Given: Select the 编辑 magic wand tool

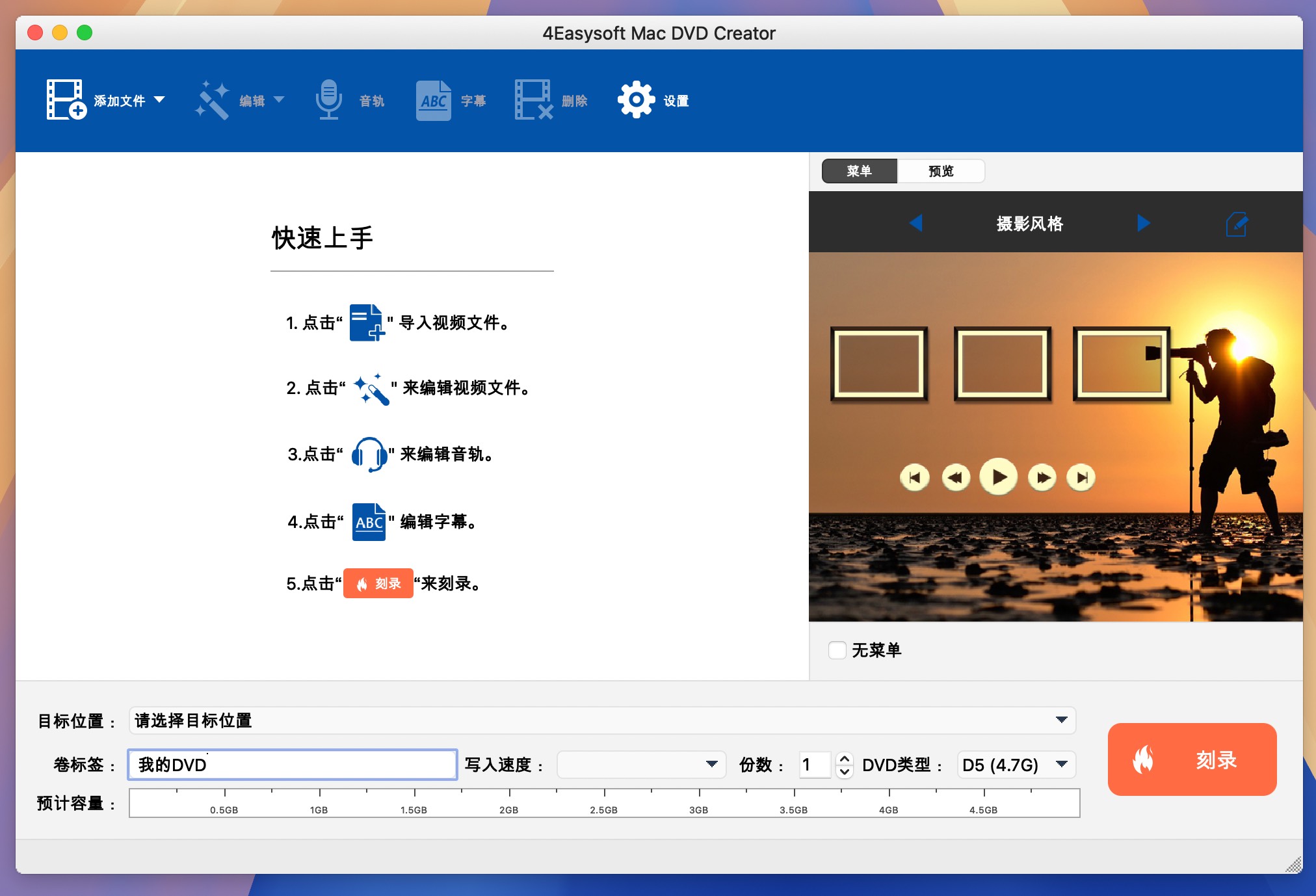Looking at the screenshot, I should [x=213, y=99].
